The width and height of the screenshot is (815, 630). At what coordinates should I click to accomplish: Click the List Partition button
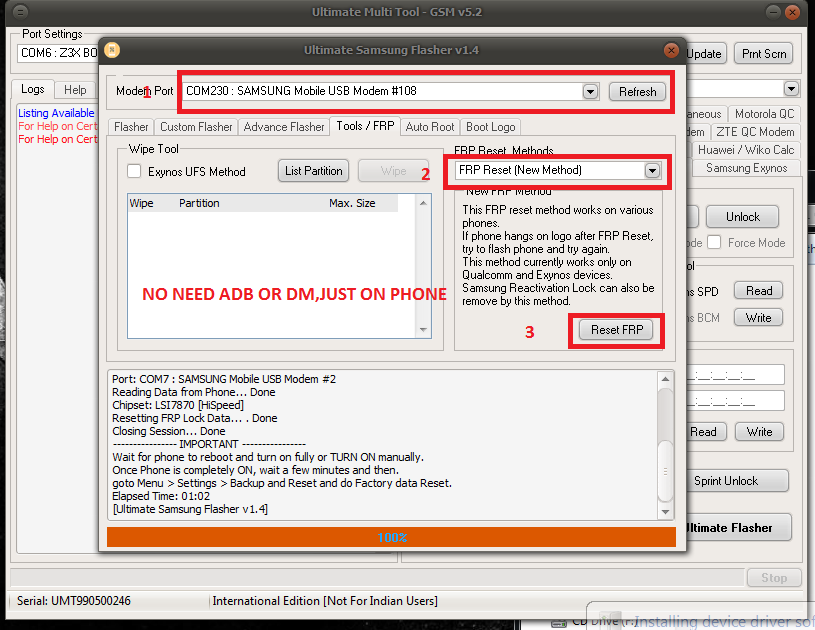[x=313, y=171]
